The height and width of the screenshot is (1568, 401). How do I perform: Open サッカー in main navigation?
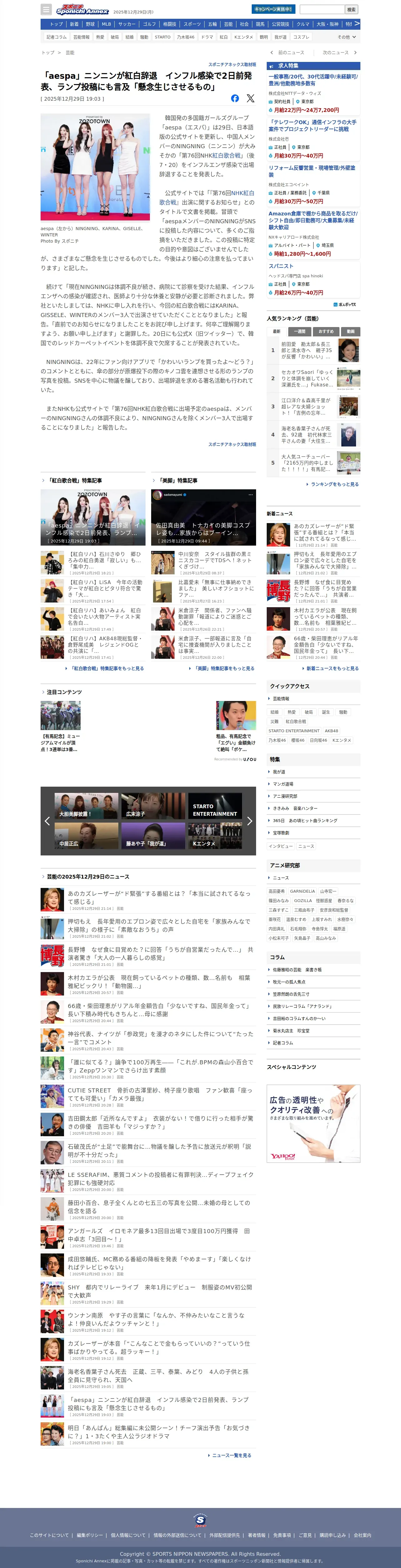(x=127, y=24)
